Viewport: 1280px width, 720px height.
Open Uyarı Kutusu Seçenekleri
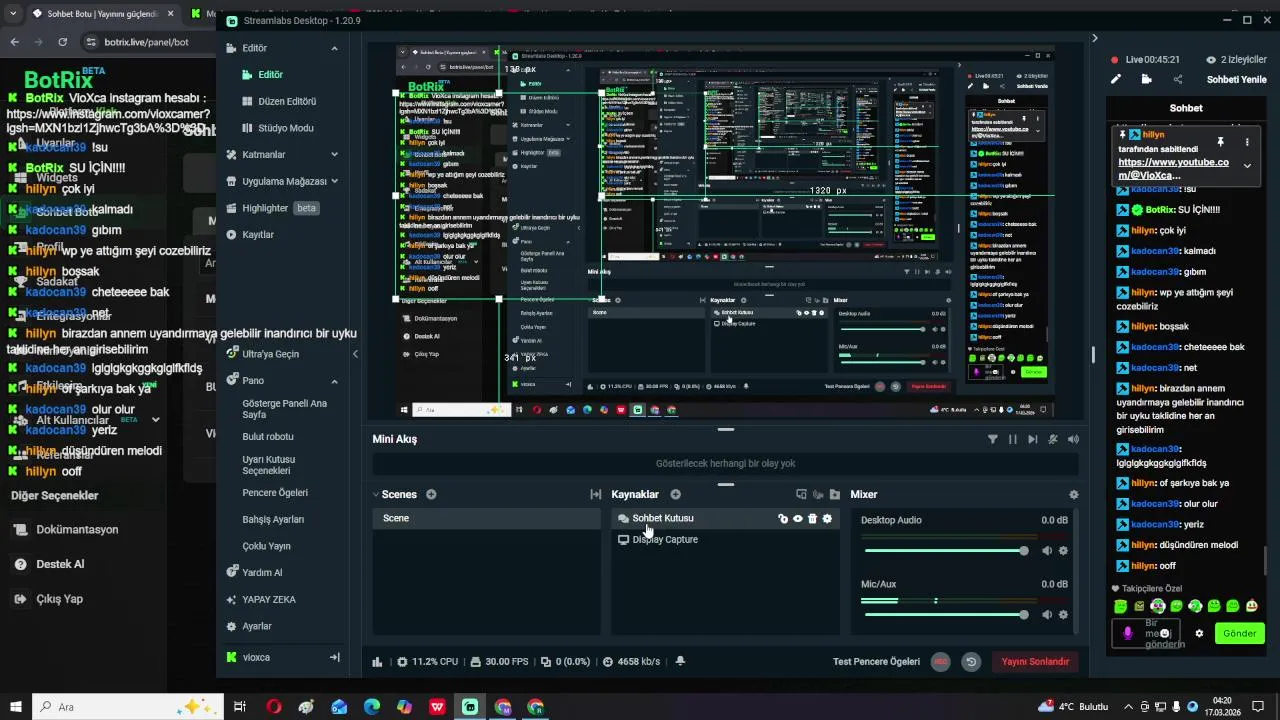tap(268, 465)
